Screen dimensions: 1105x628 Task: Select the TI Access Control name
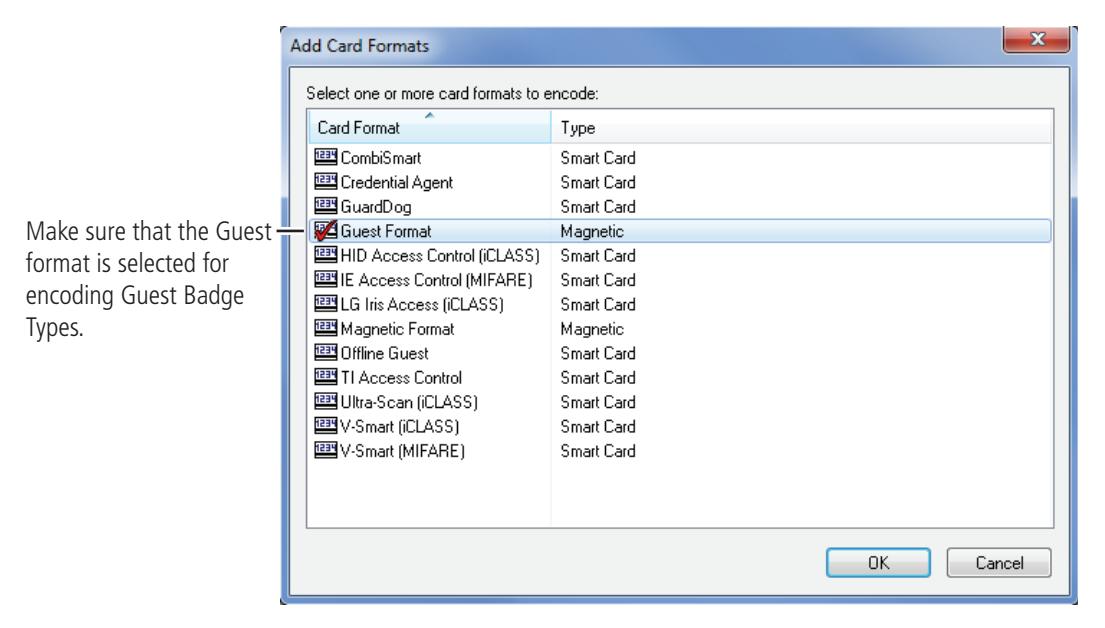pyautogui.click(x=401, y=378)
